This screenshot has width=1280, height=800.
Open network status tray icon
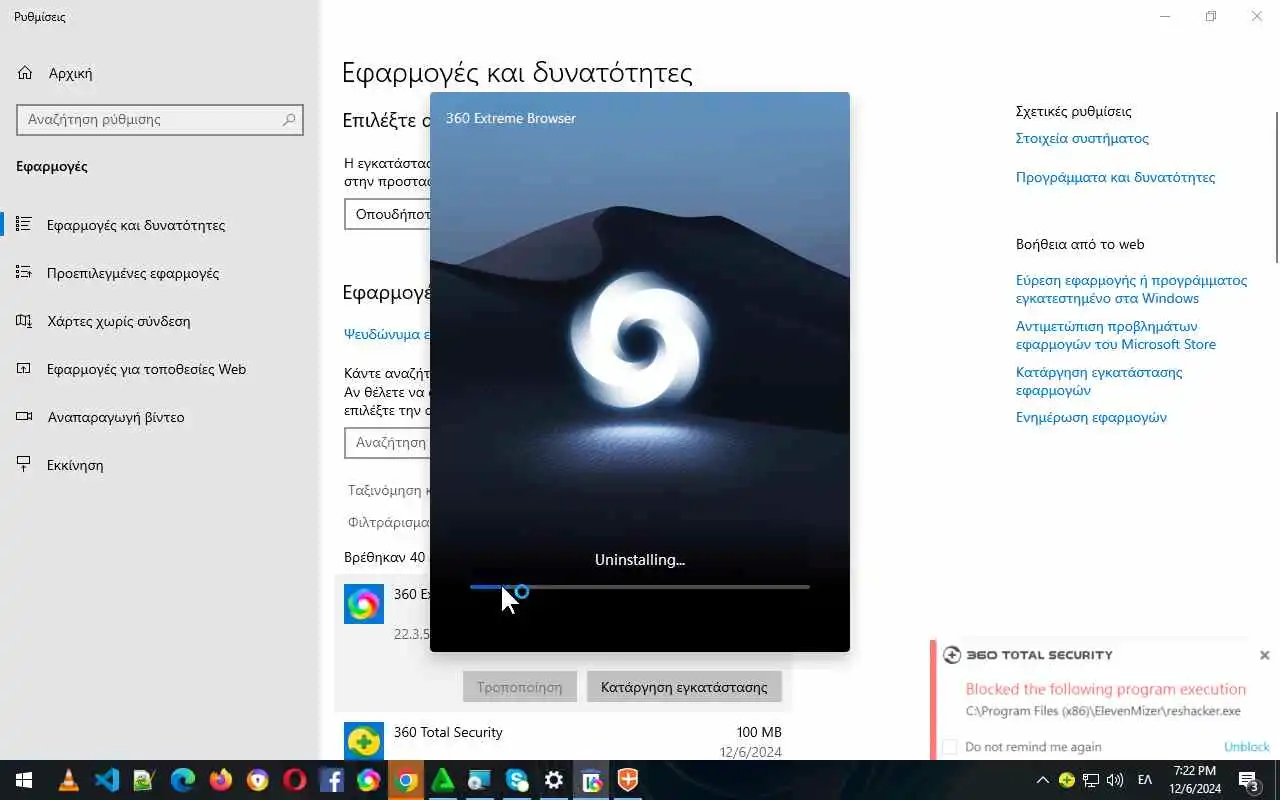coord(1091,780)
